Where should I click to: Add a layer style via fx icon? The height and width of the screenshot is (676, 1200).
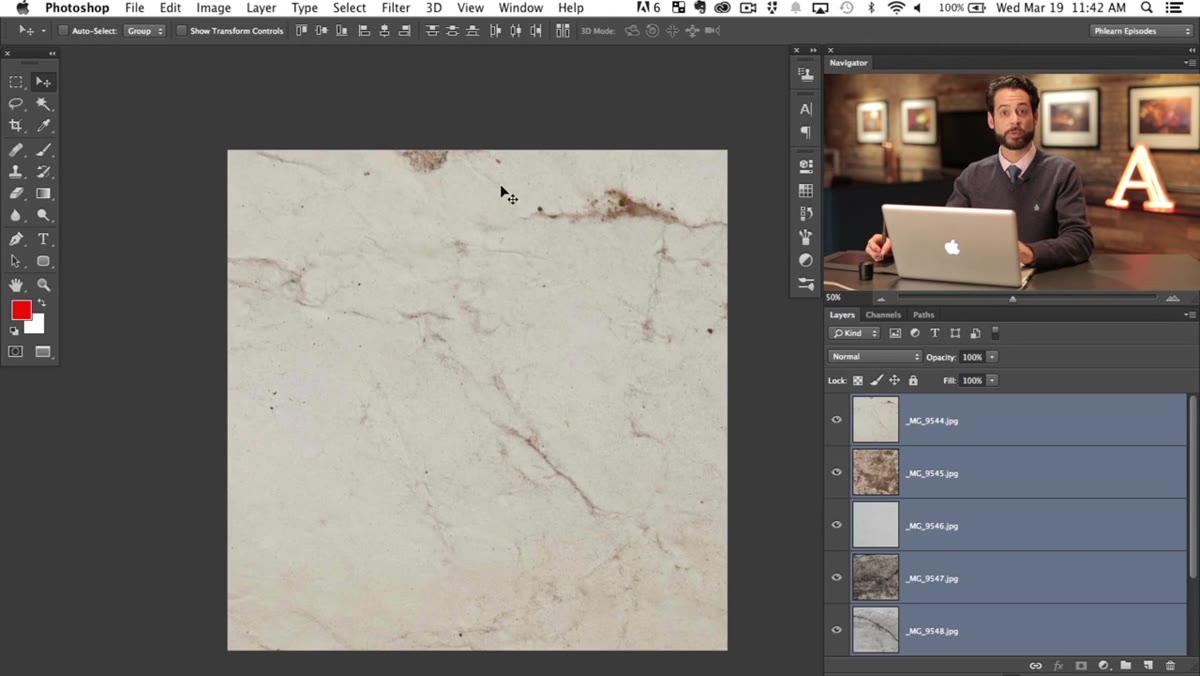1058,666
